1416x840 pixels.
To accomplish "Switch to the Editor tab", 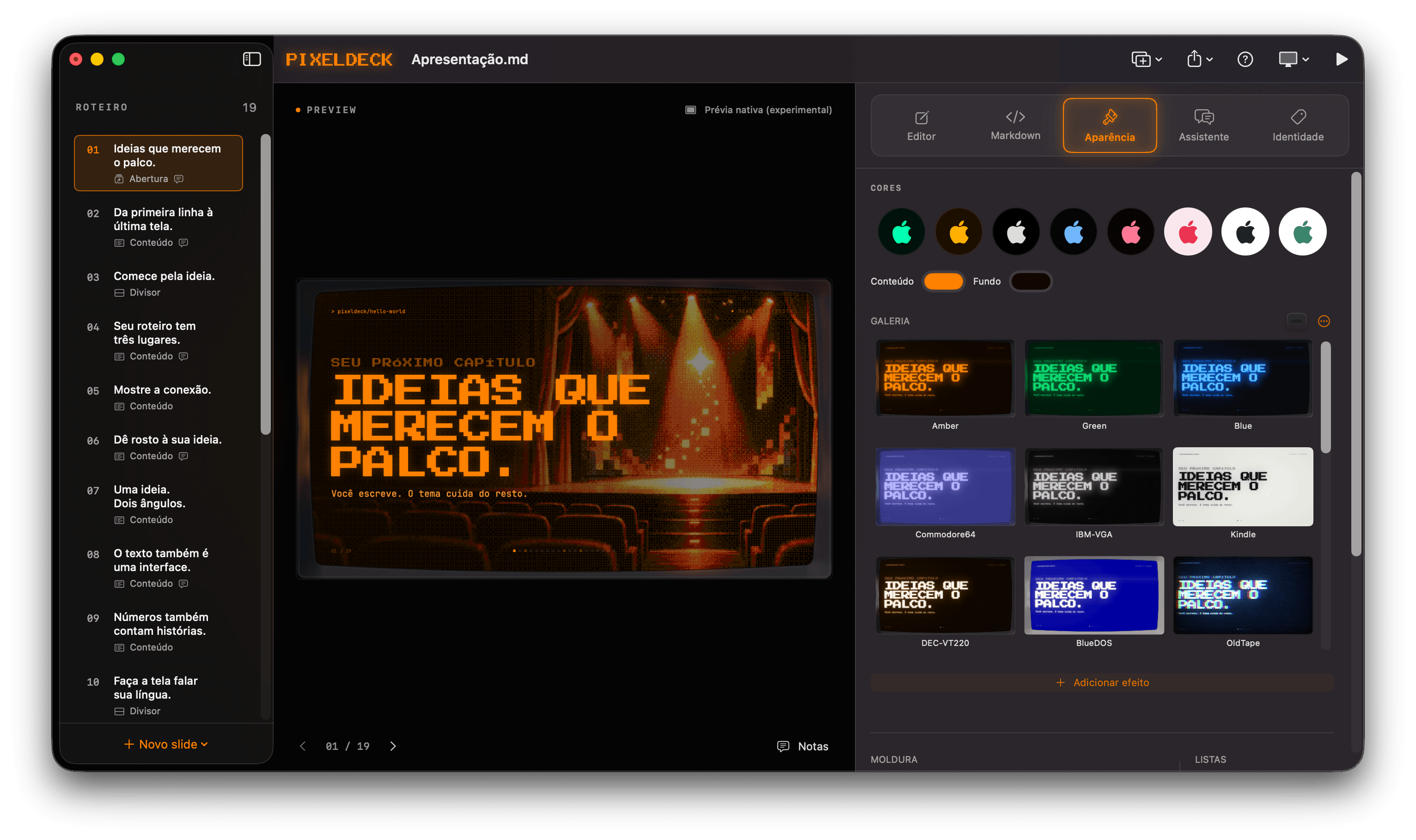I will pos(921,126).
